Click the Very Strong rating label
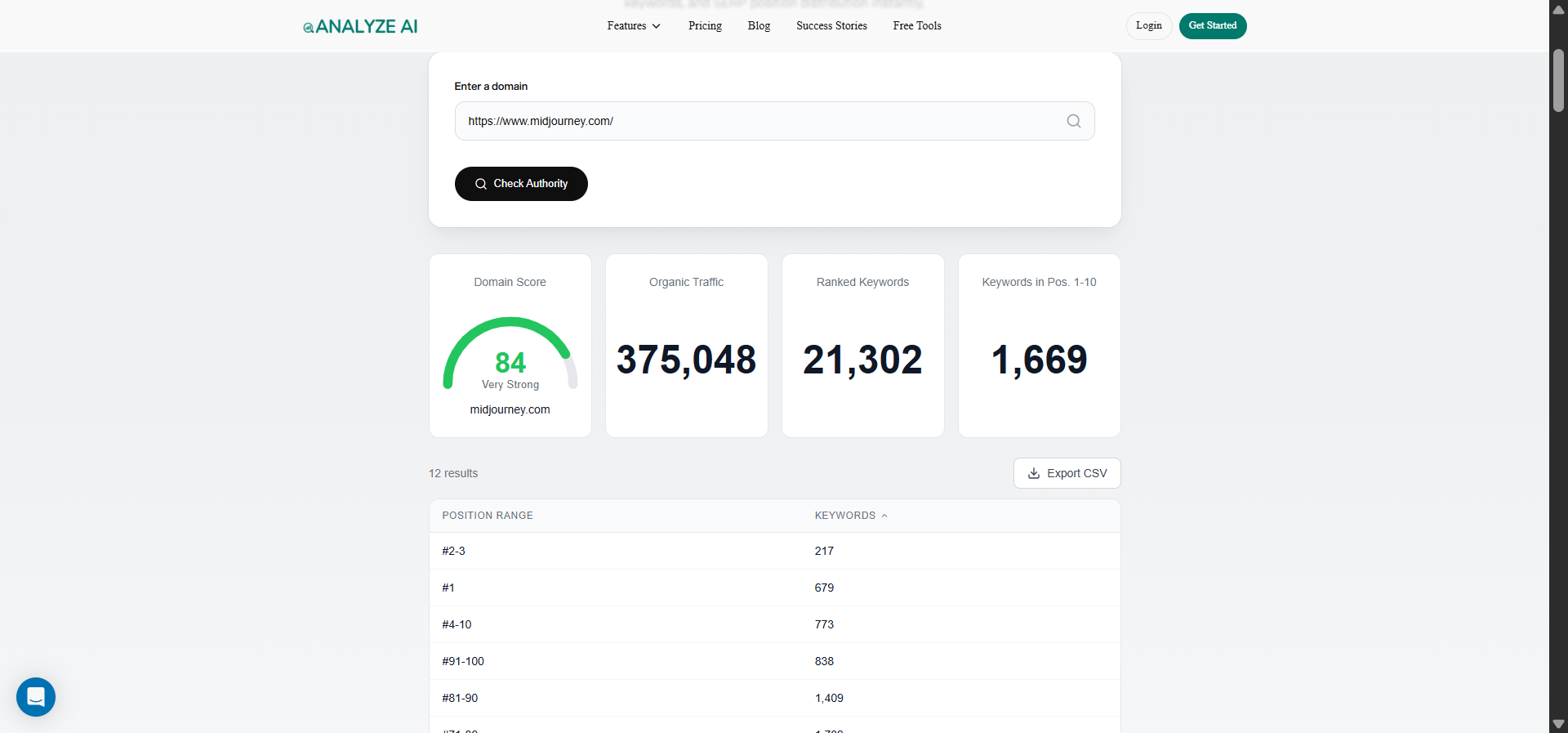Image resolution: width=1568 pixels, height=733 pixels. click(510, 384)
